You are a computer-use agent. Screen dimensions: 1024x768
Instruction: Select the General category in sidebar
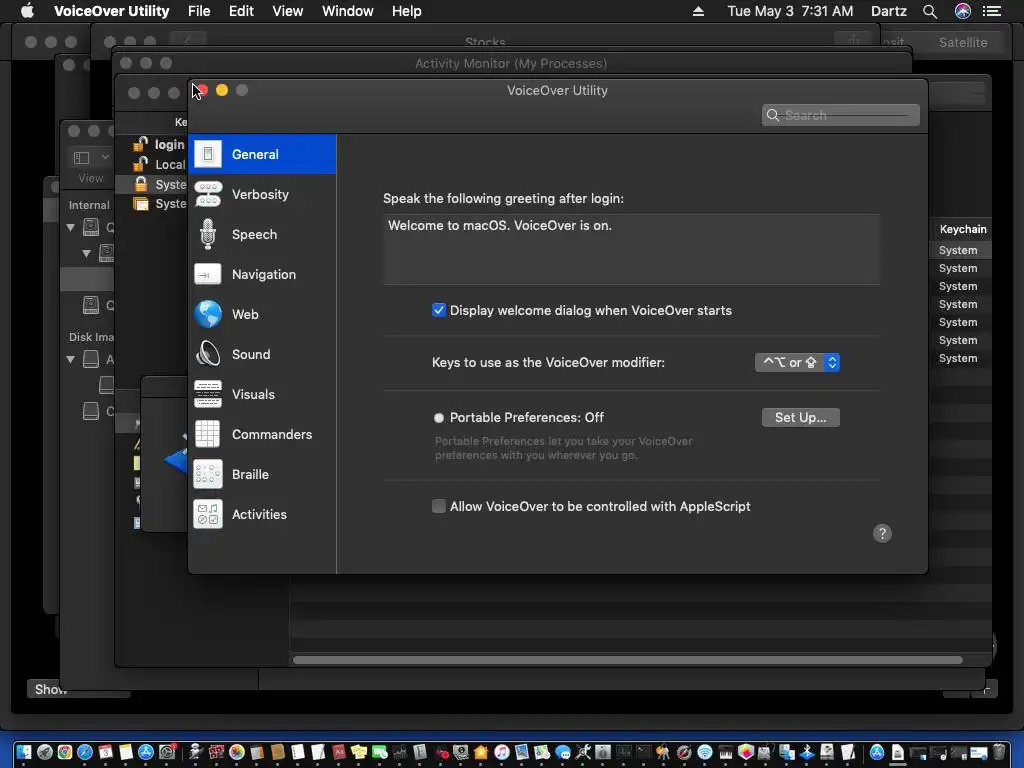pos(262,154)
